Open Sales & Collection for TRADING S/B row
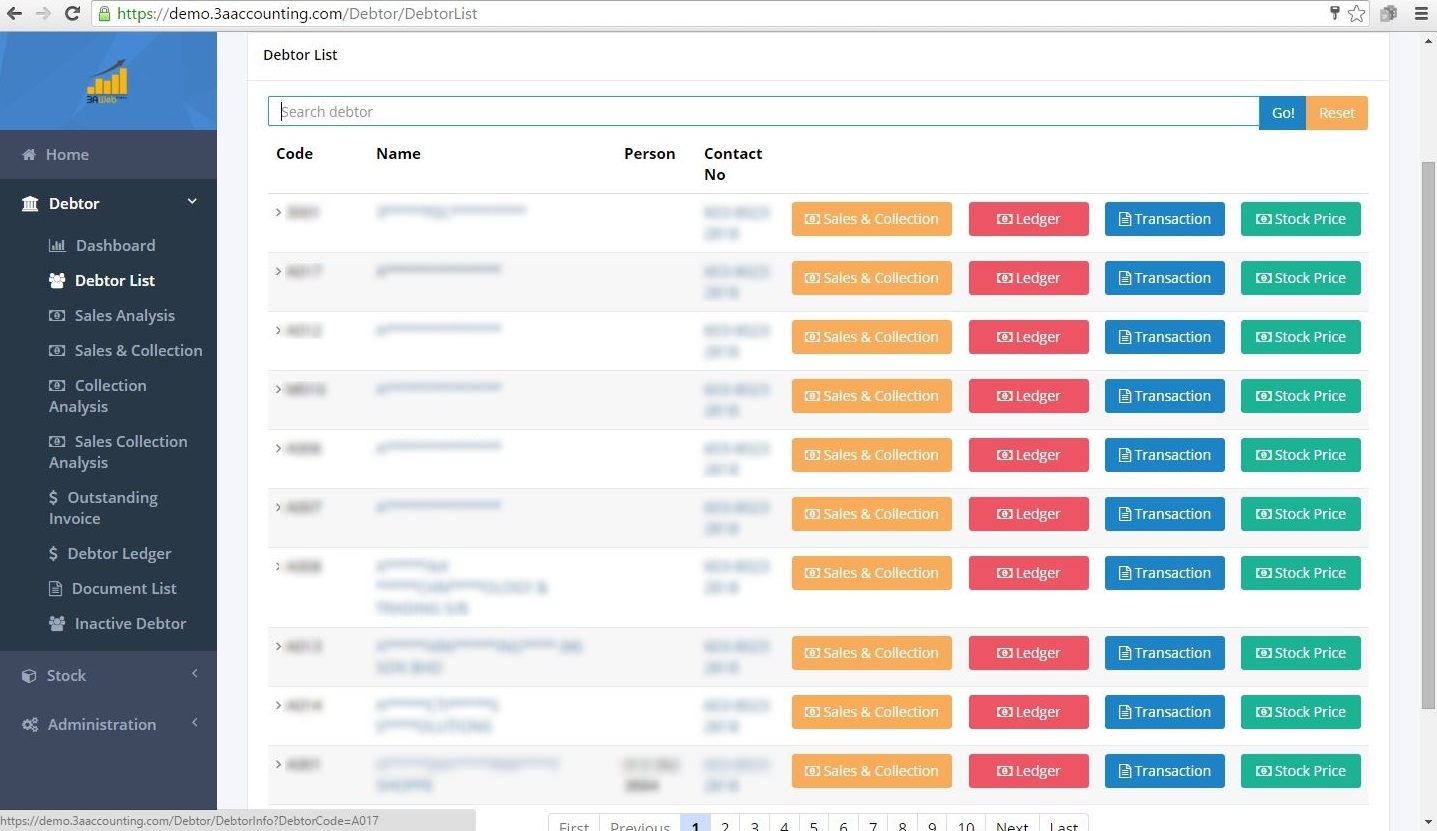 (x=872, y=573)
